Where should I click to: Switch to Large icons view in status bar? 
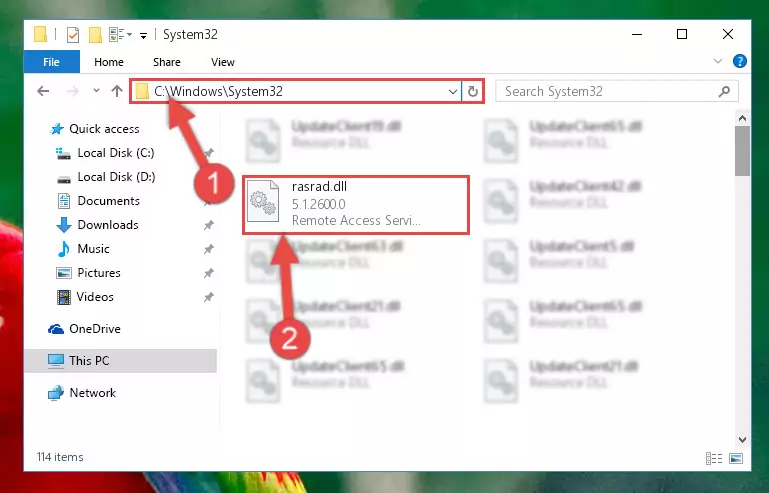(x=736, y=459)
